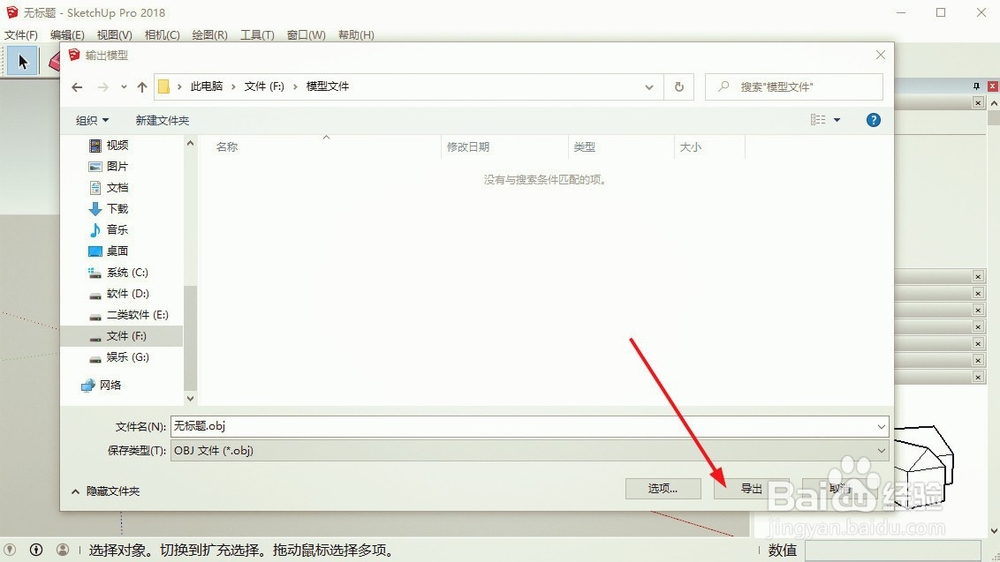Open the view options dropdown arrow
The image size is (1000, 562).
point(837,120)
